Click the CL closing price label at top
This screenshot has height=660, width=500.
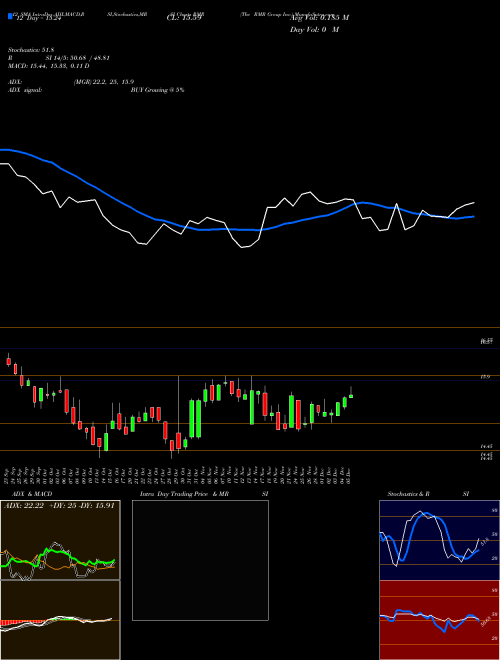[x=184, y=18]
